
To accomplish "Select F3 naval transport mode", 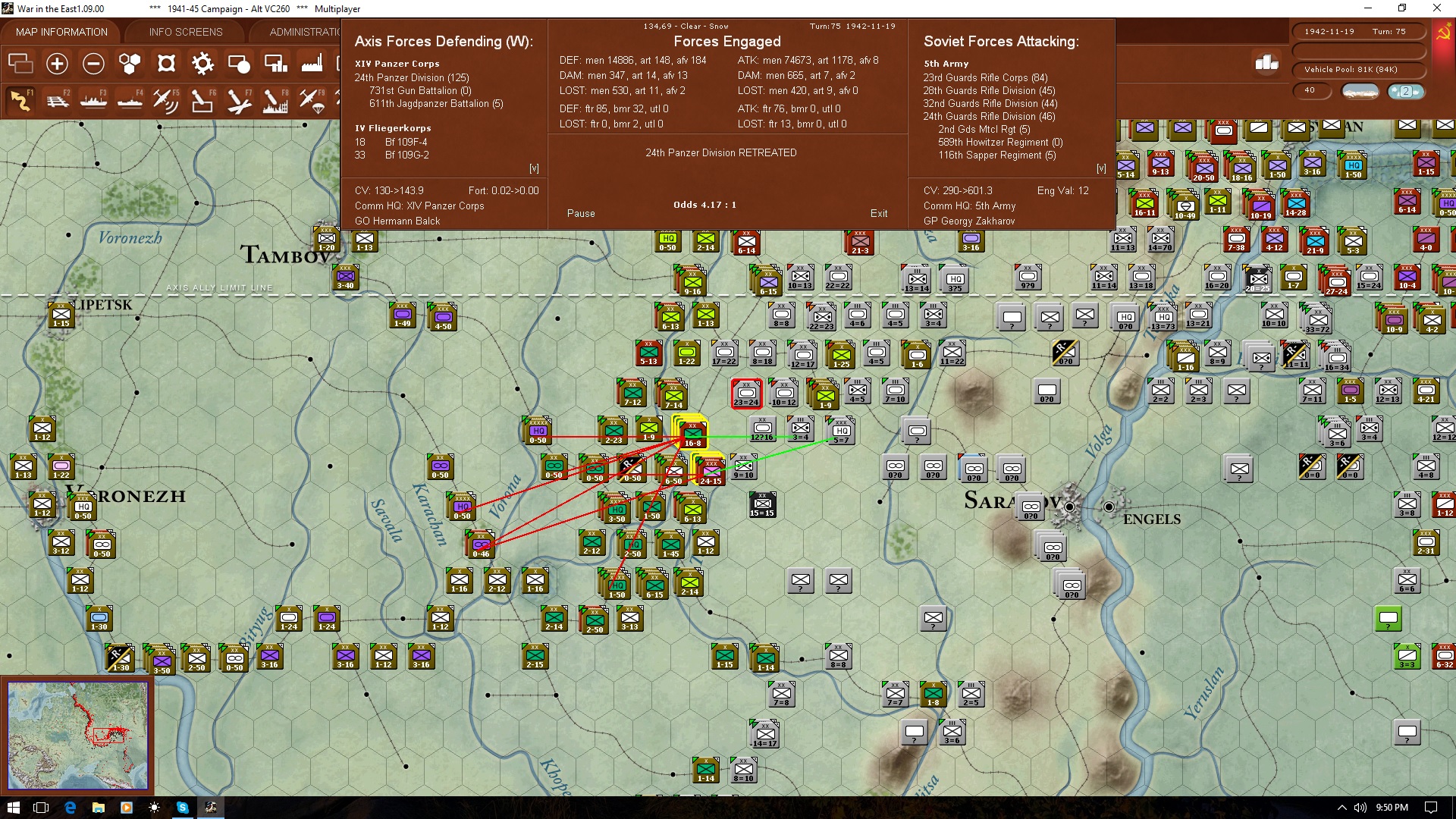I will [x=93, y=101].
